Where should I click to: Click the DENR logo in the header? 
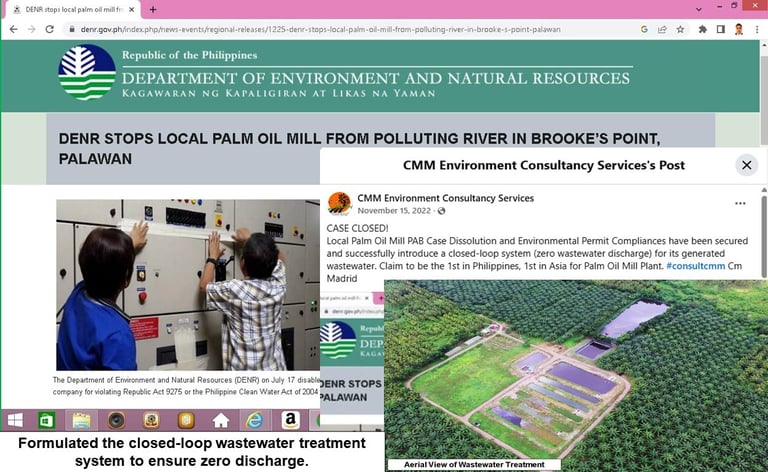point(87,72)
